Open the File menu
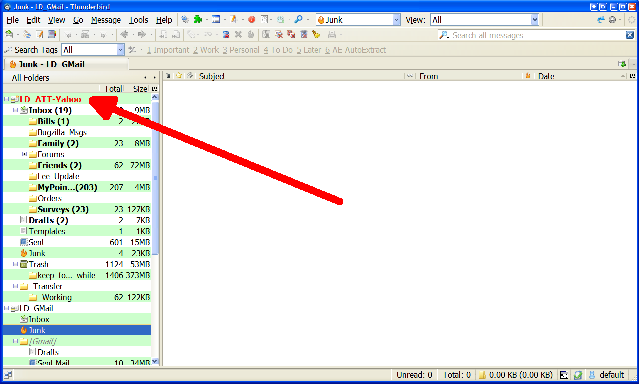This screenshot has width=639, height=384. coord(13,20)
